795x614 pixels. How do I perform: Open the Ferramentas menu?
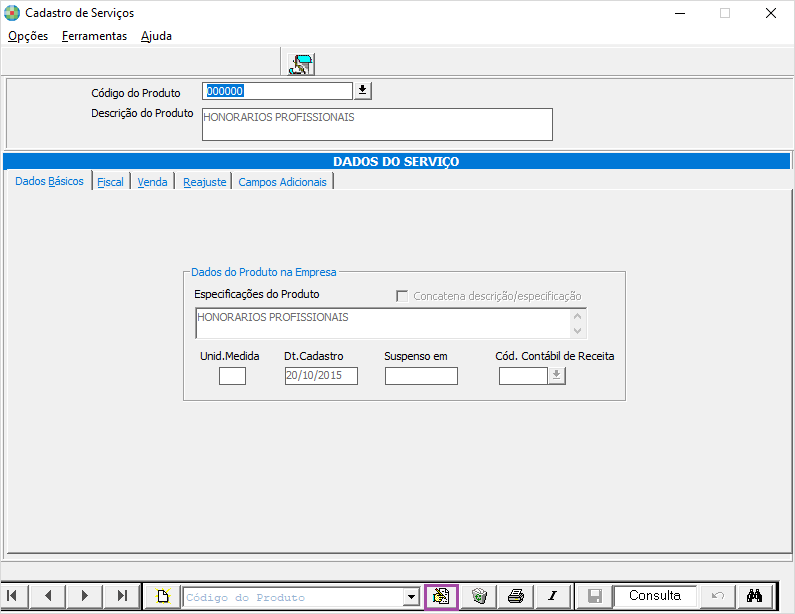pos(94,36)
